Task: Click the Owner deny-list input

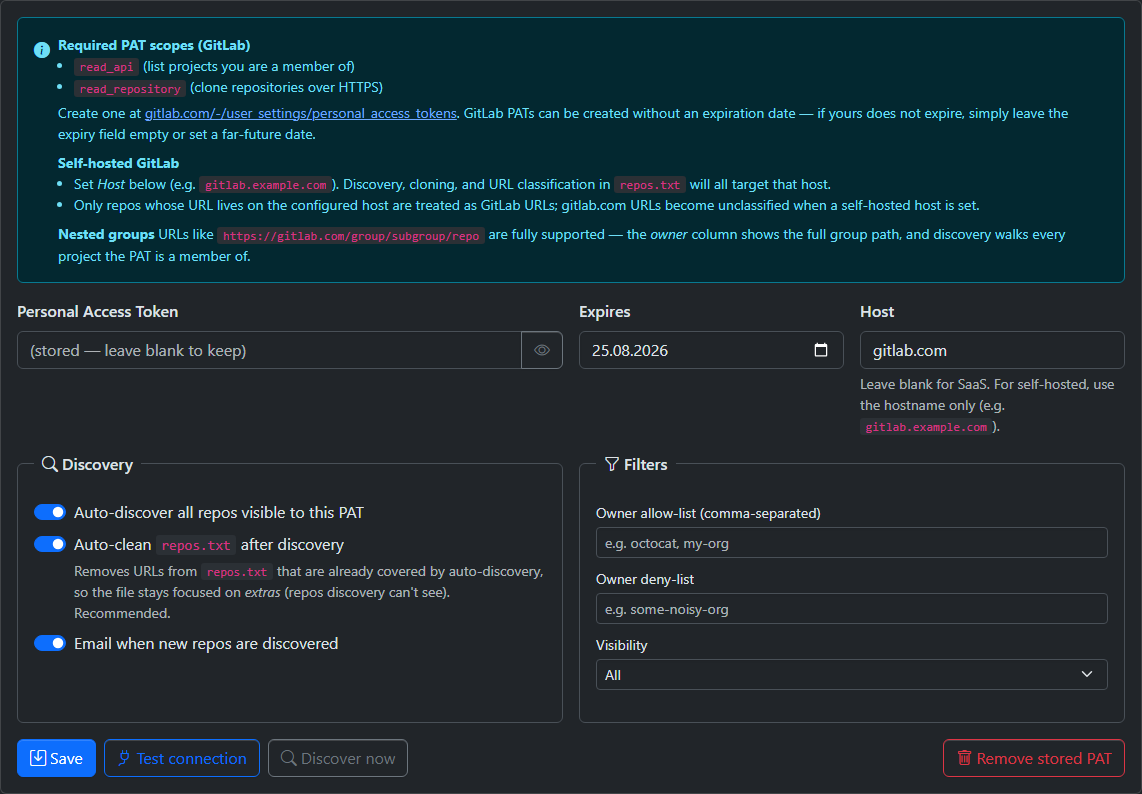Action: click(851, 609)
